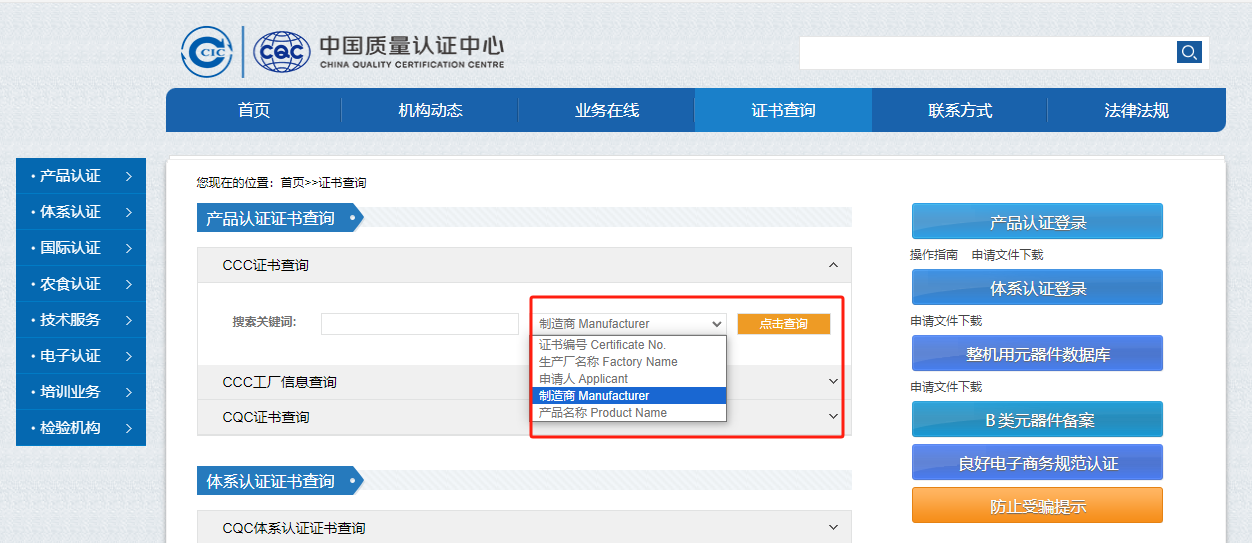The height and width of the screenshot is (543, 1252).
Task: Open the 制造商 Manufacturer search type dropdown
Action: [628, 324]
